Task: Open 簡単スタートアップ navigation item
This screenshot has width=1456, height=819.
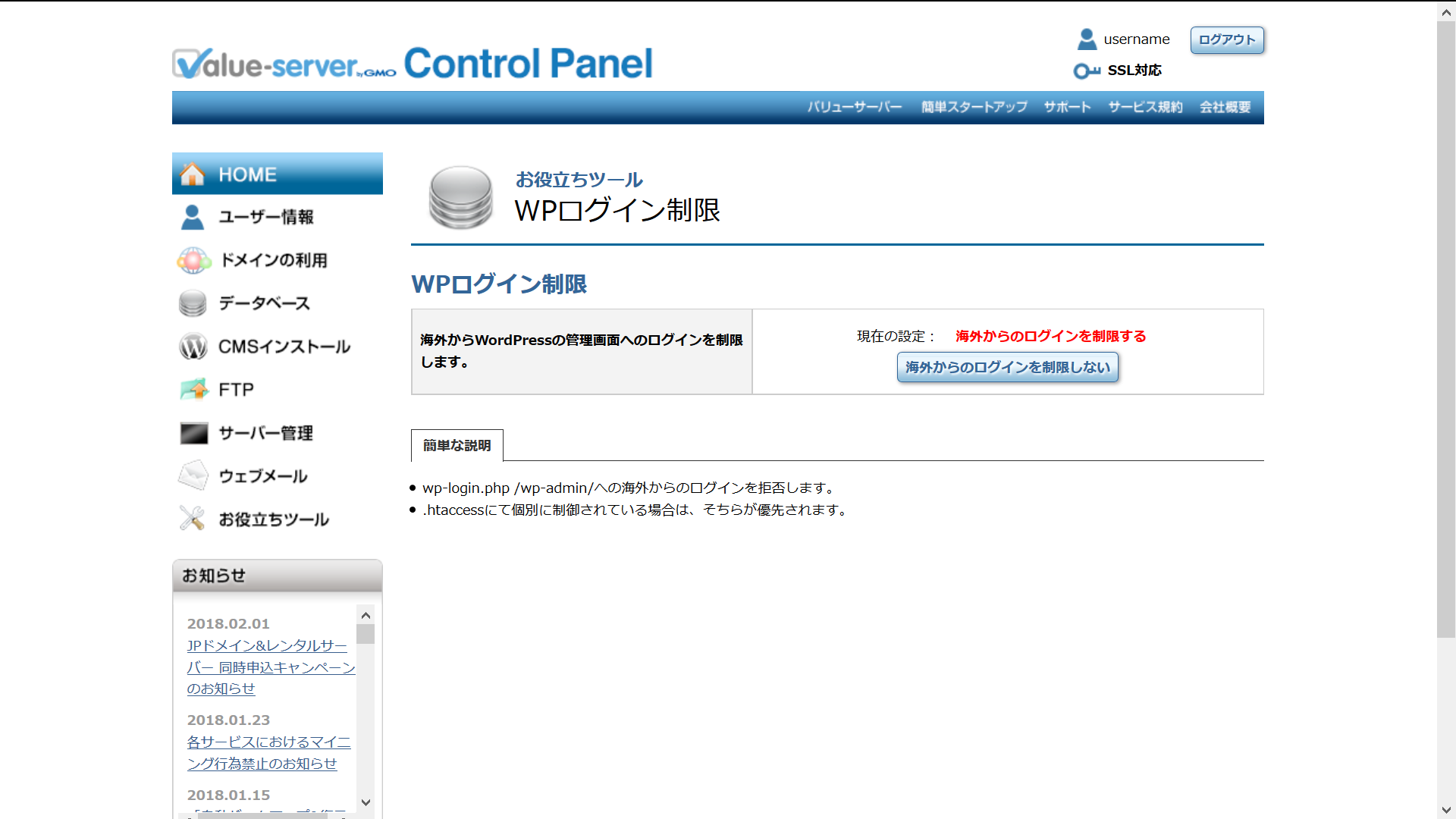Action: tap(974, 107)
